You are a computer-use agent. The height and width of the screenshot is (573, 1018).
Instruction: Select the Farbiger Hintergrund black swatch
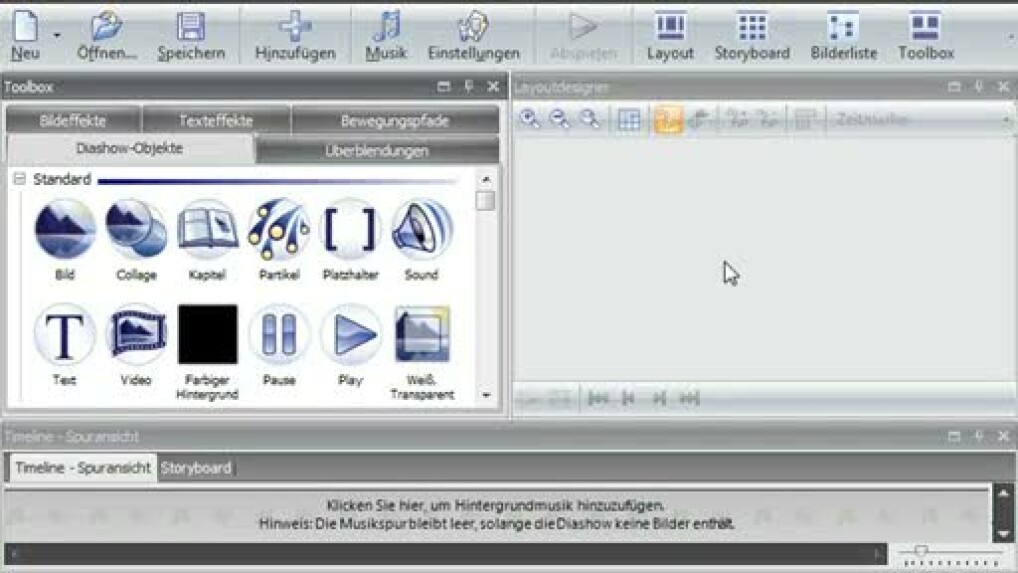208,335
